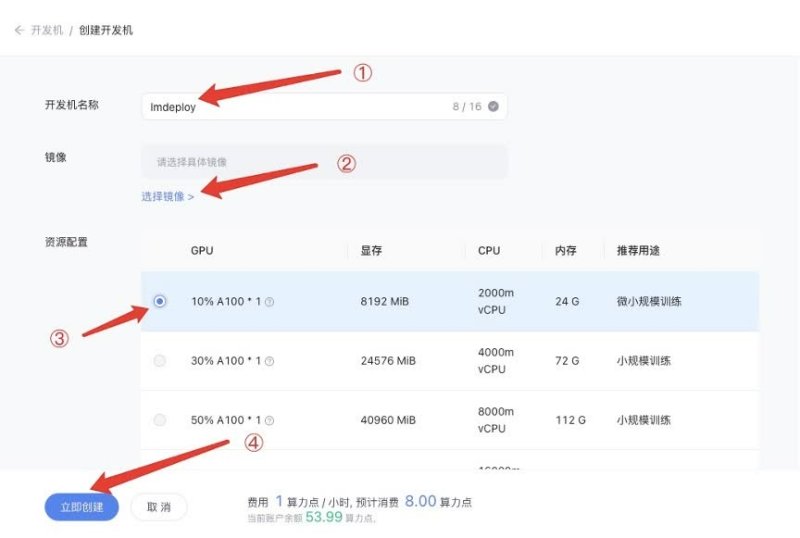Select the 30% A100 * 1 radio button

click(x=160, y=361)
